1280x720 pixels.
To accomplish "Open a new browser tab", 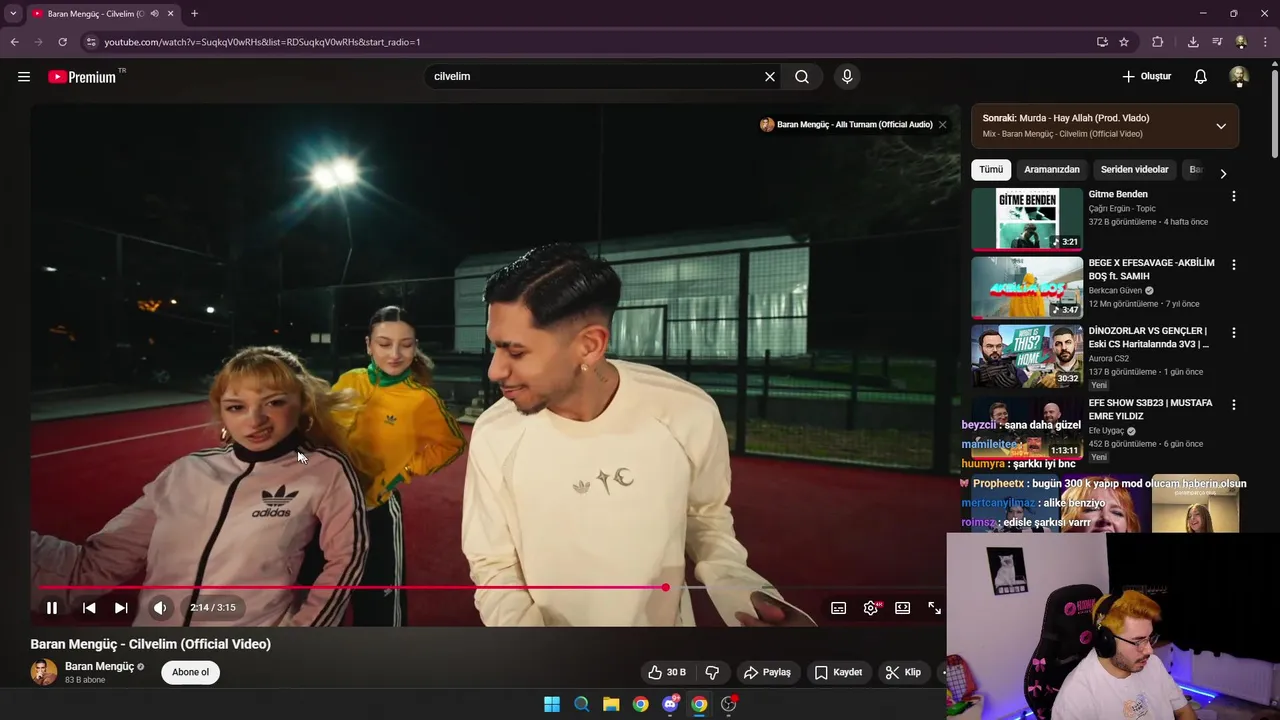I will coord(194,14).
